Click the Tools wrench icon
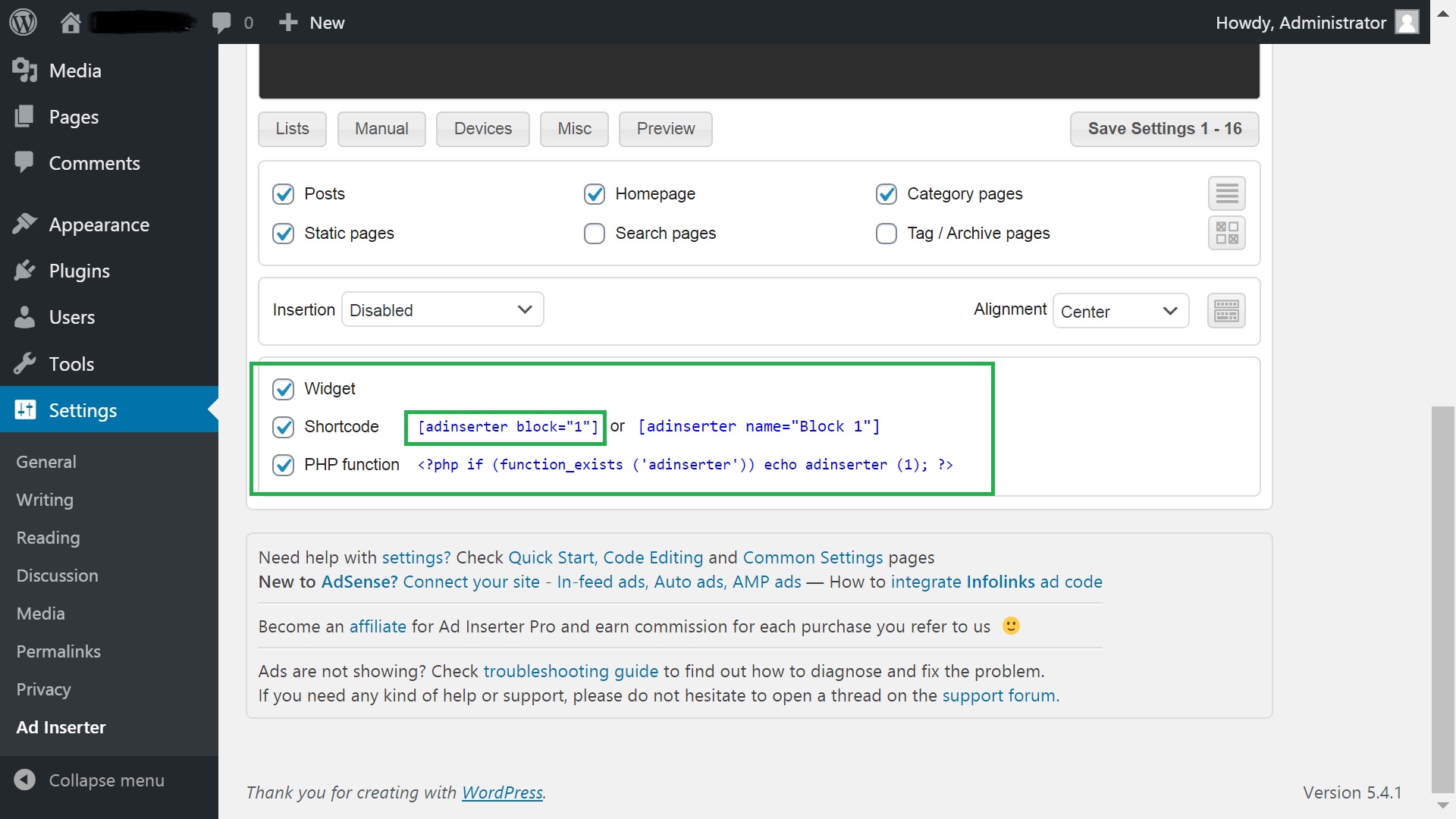1456x819 pixels. coord(24,363)
